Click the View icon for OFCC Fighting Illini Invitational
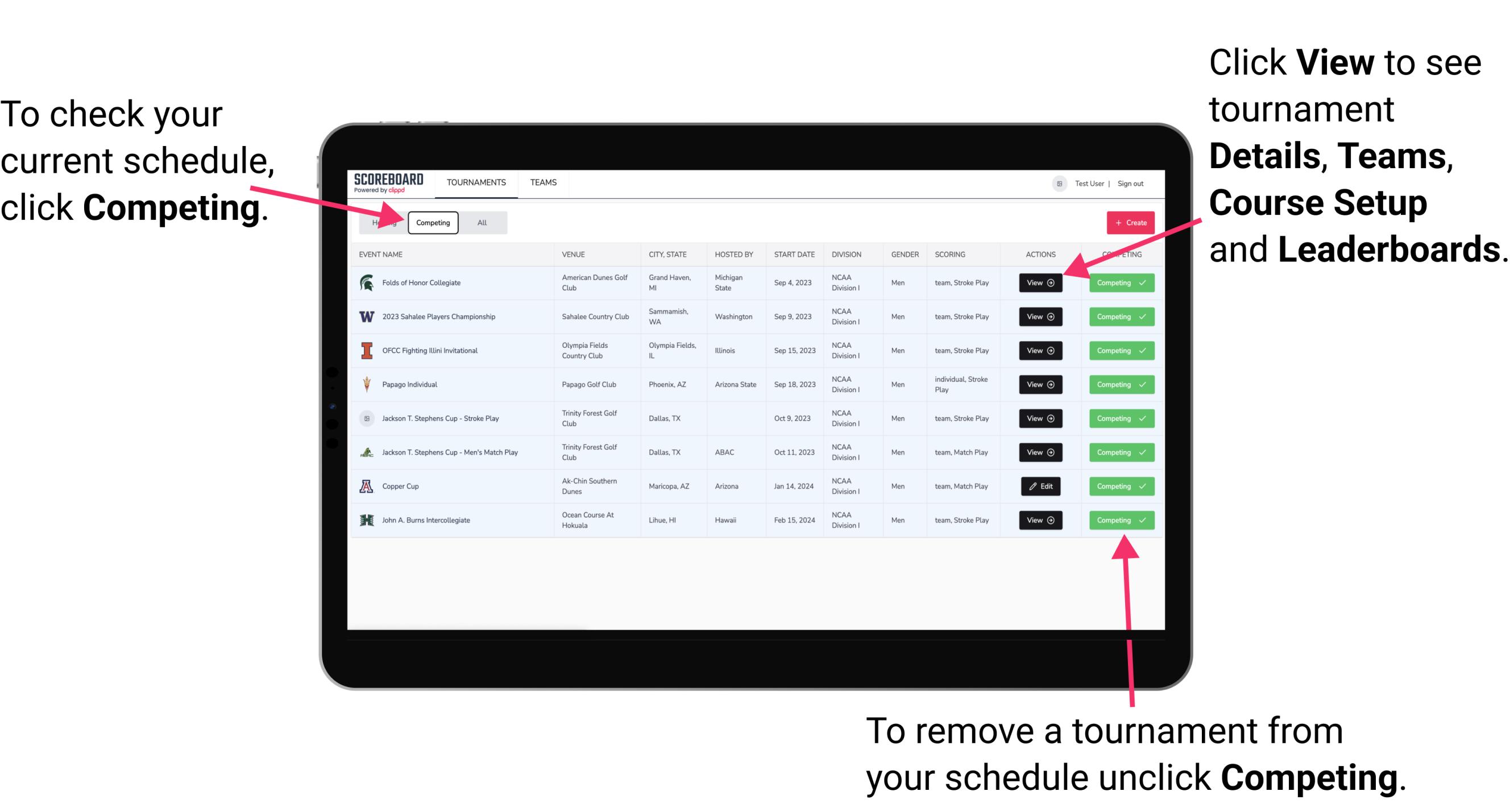 (1040, 350)
